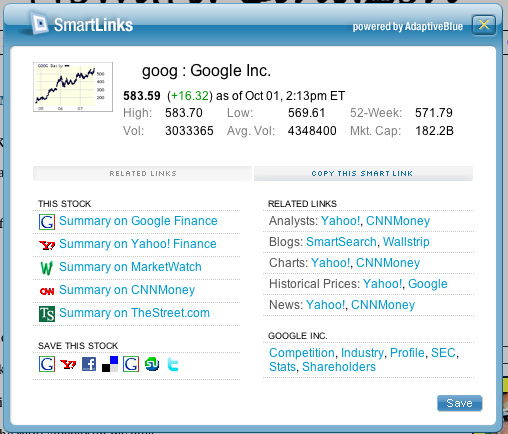Switch to Copy This Smart Link tab
This screenshot has height=434, width=508.
click(363, 173)
